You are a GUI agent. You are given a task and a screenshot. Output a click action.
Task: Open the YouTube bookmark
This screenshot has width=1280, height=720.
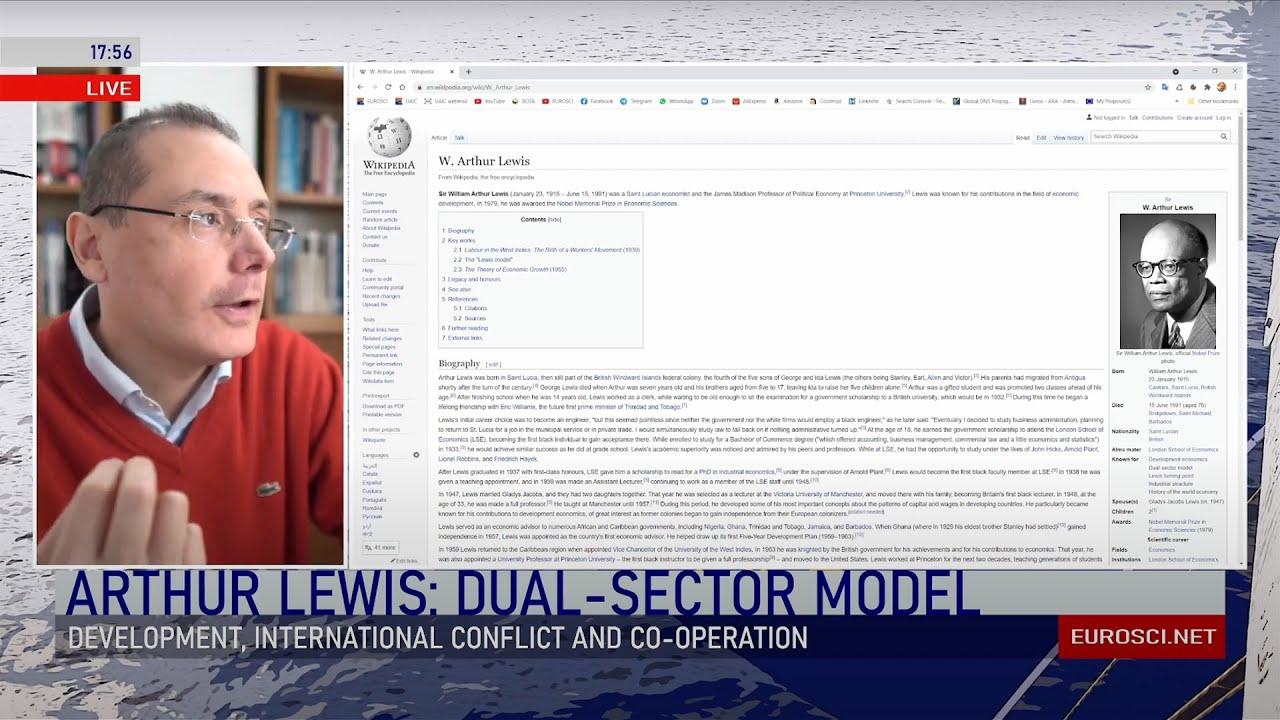pos(490,101)
